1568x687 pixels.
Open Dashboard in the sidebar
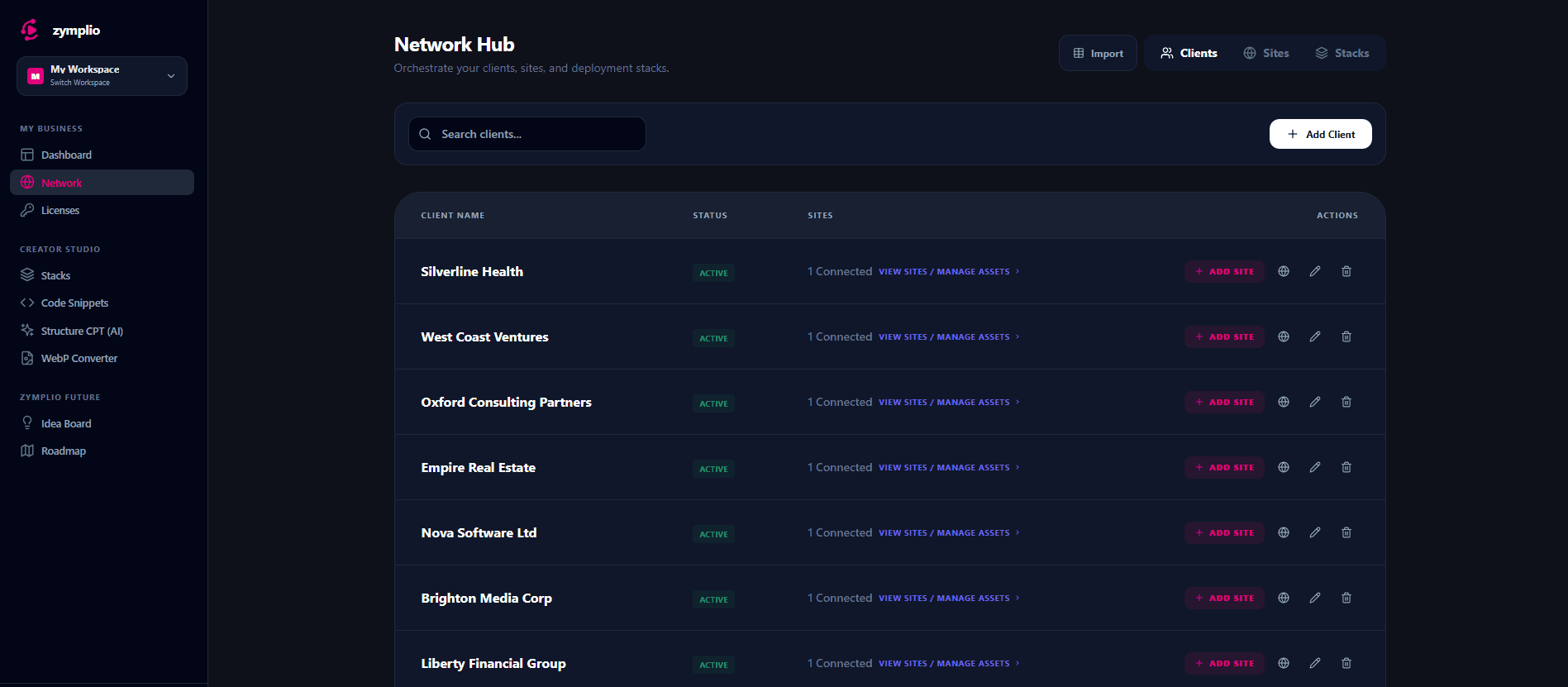point(102,155)
